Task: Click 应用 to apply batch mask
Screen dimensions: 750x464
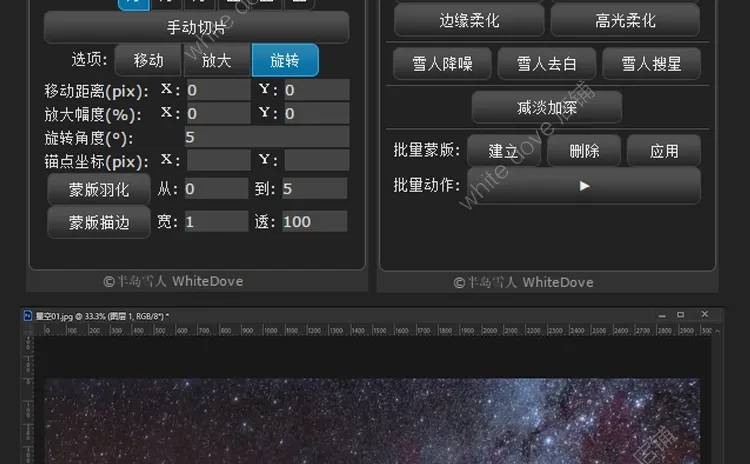Action: [664, 151]
